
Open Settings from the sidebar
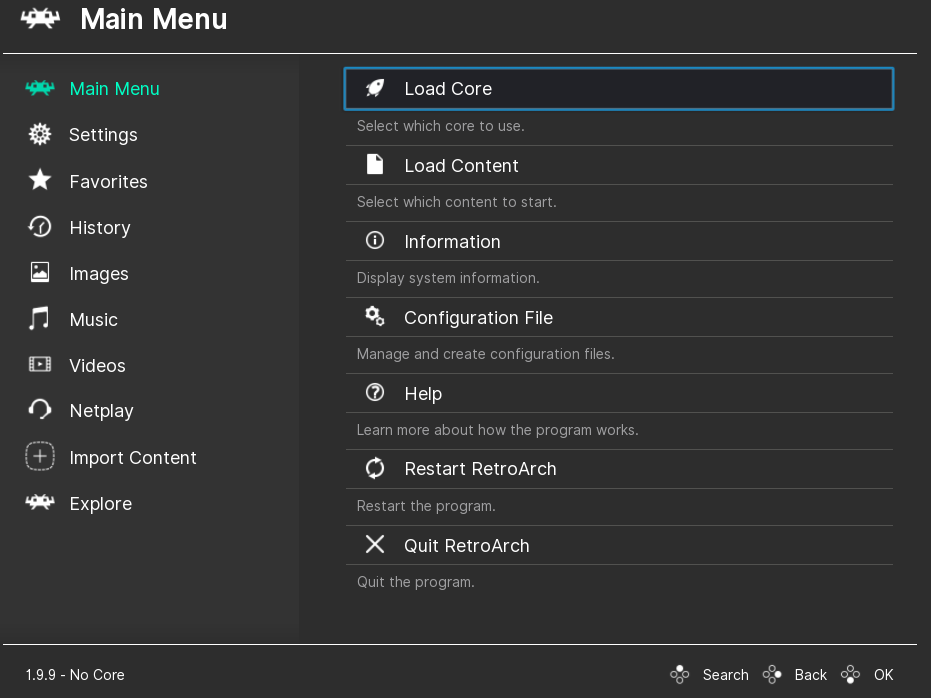[102, 135]
